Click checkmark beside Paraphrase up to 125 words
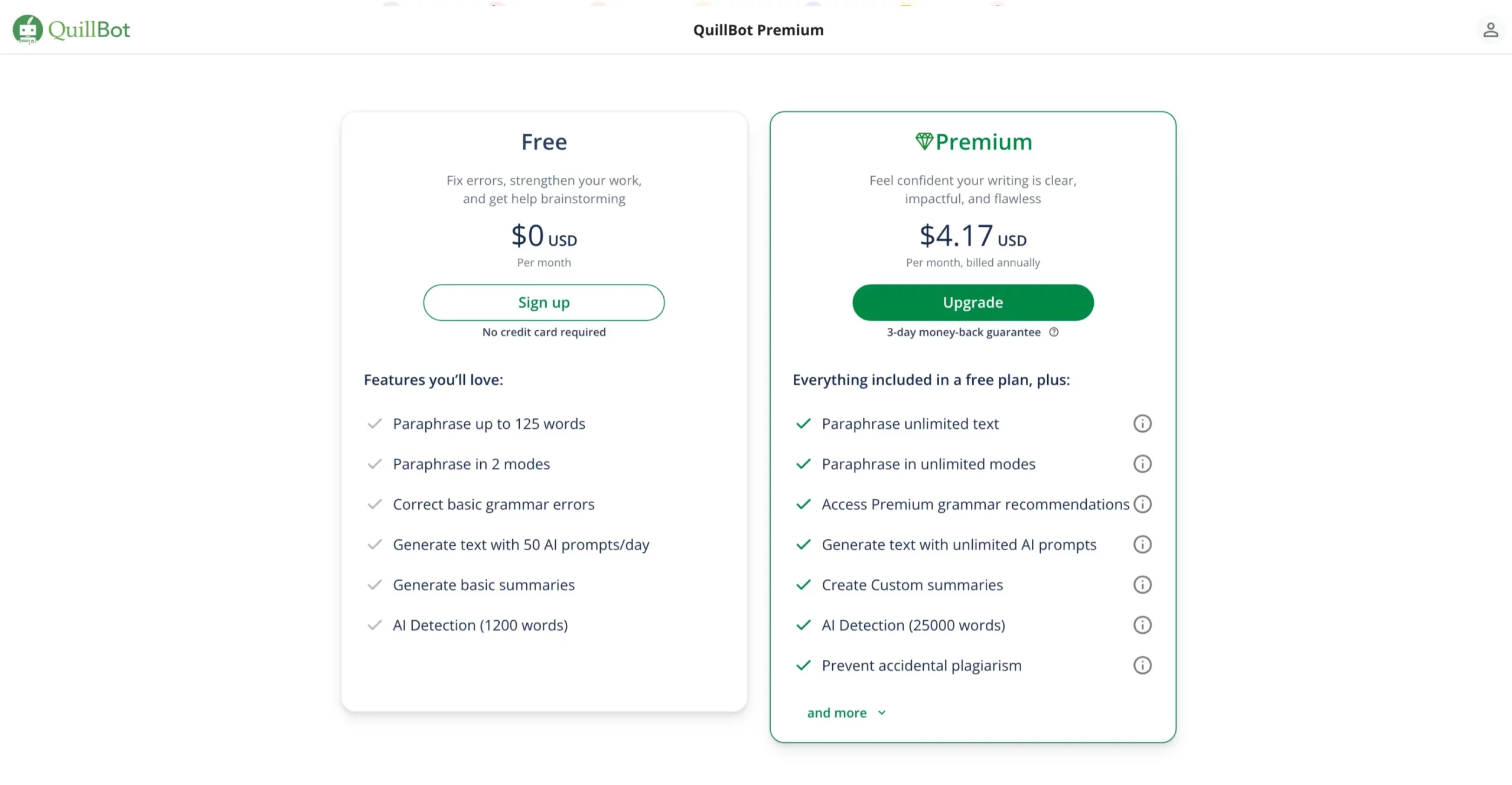This screenshot has width=1512, height=785. [x=375, y=424]
